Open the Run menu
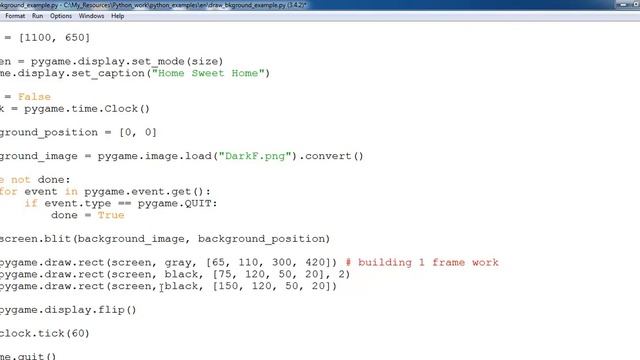 37,16
